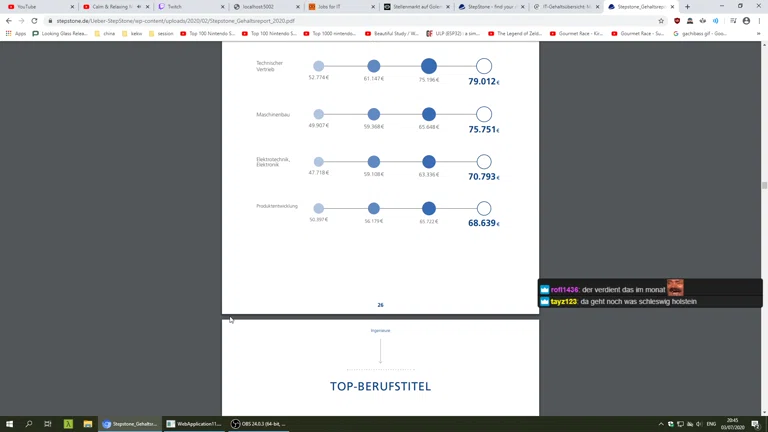Image resolution: width=768 pixels, height=432 pixels.
Task: Show more bookmarks with the chevron
Action: pyautogui.click(x=758, y=34)
